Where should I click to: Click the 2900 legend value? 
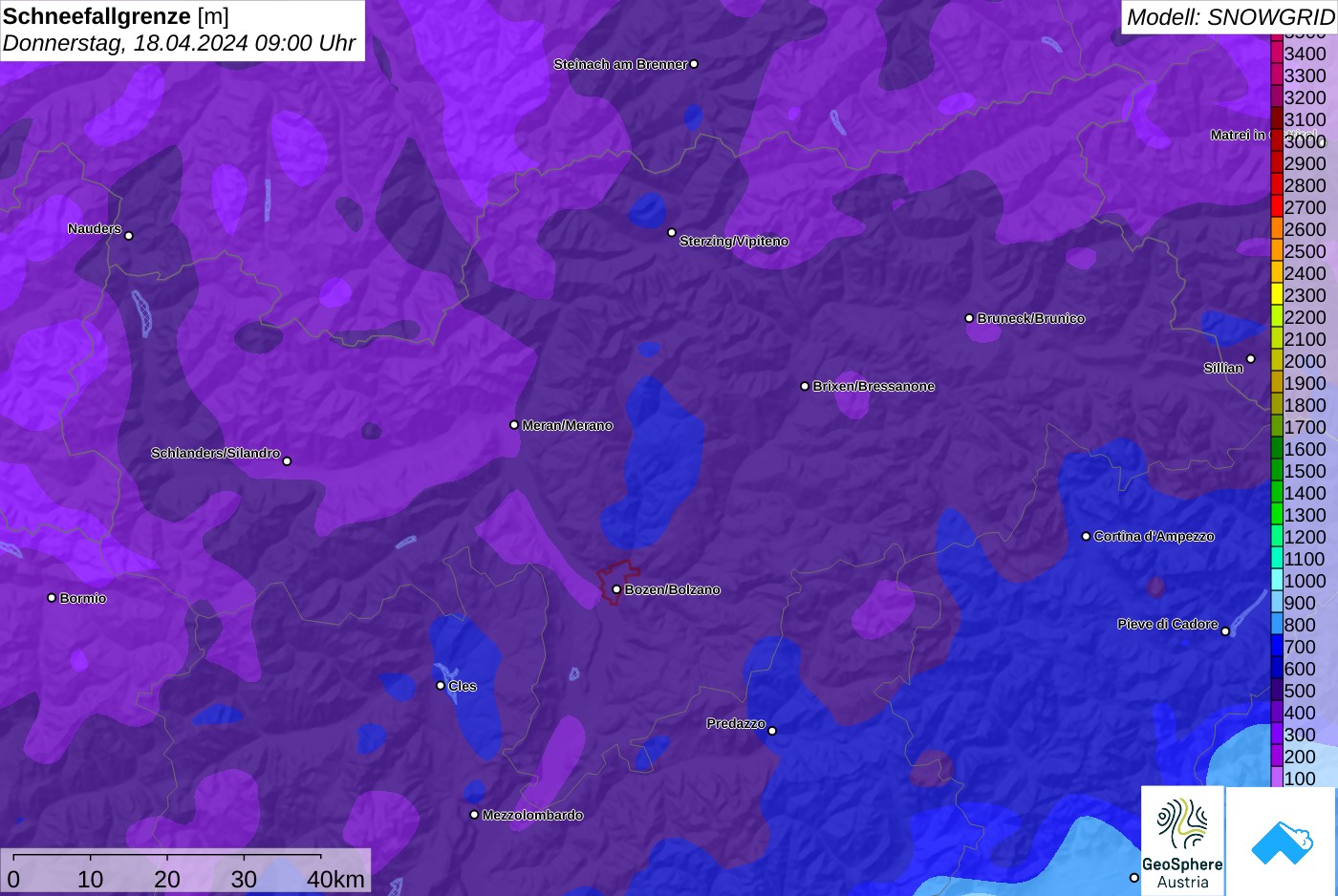(x=1306, y=163)
